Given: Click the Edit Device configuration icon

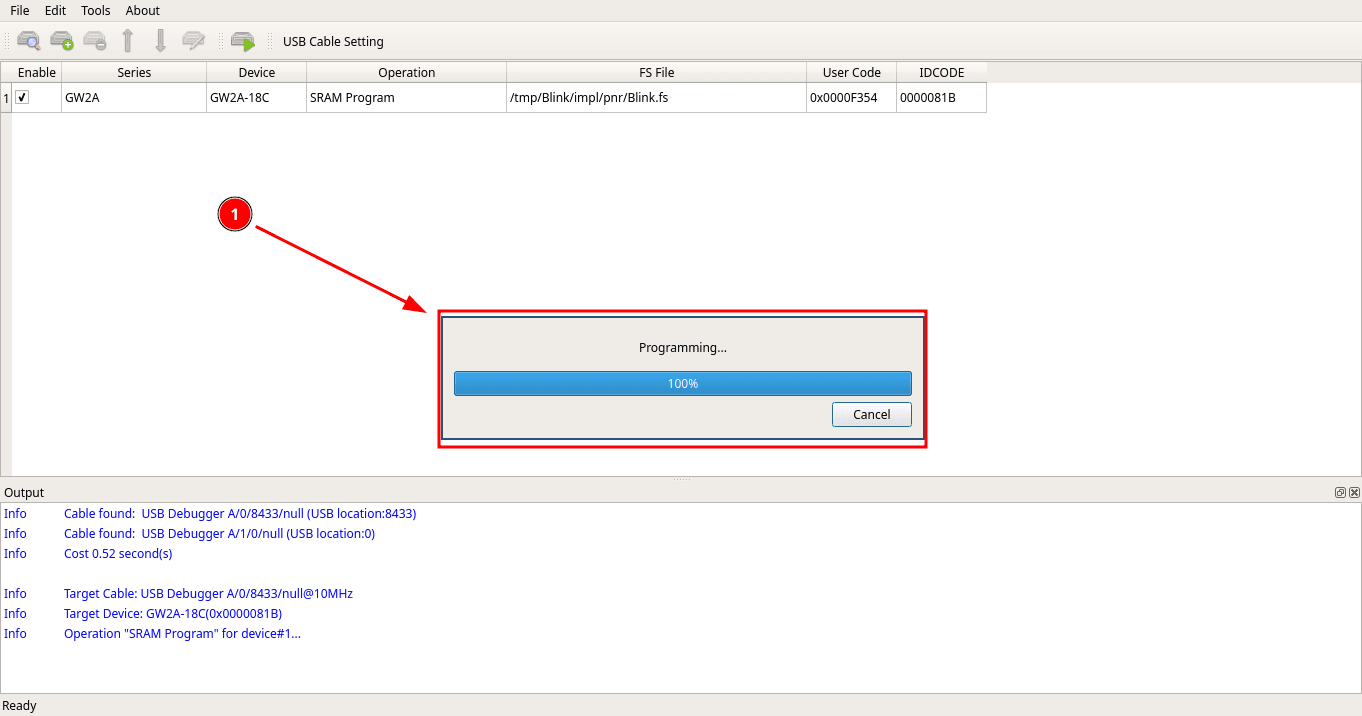Looking at the screenshot, I should point(193,41).
